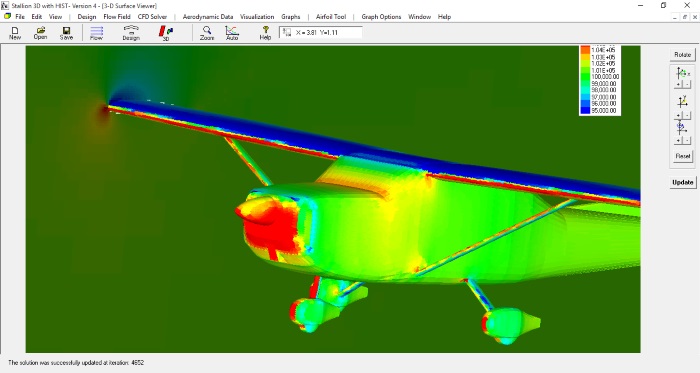Select the 3D view toolbar icon

click(166, 33)
